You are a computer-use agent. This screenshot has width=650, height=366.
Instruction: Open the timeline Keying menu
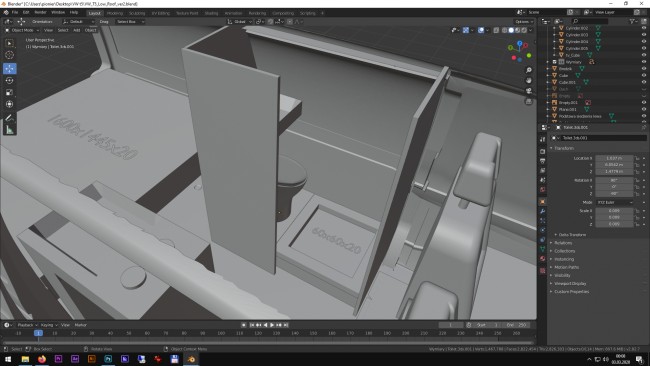pos(49,325)
